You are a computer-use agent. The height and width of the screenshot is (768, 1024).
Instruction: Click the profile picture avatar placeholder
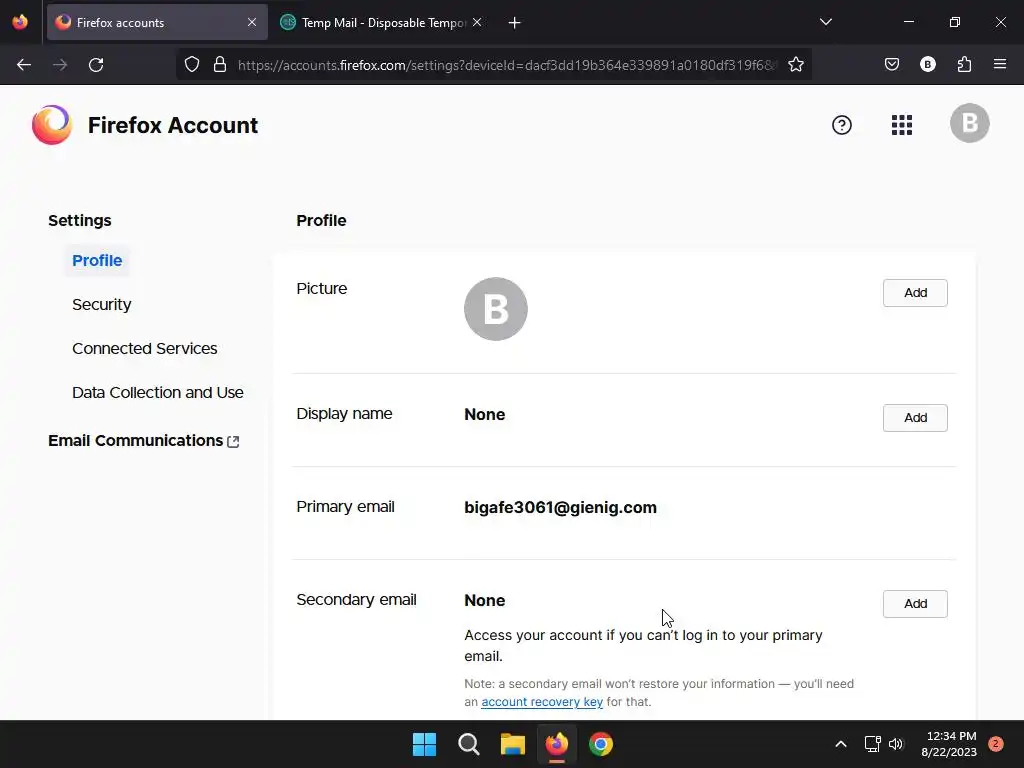click(496, 309)
